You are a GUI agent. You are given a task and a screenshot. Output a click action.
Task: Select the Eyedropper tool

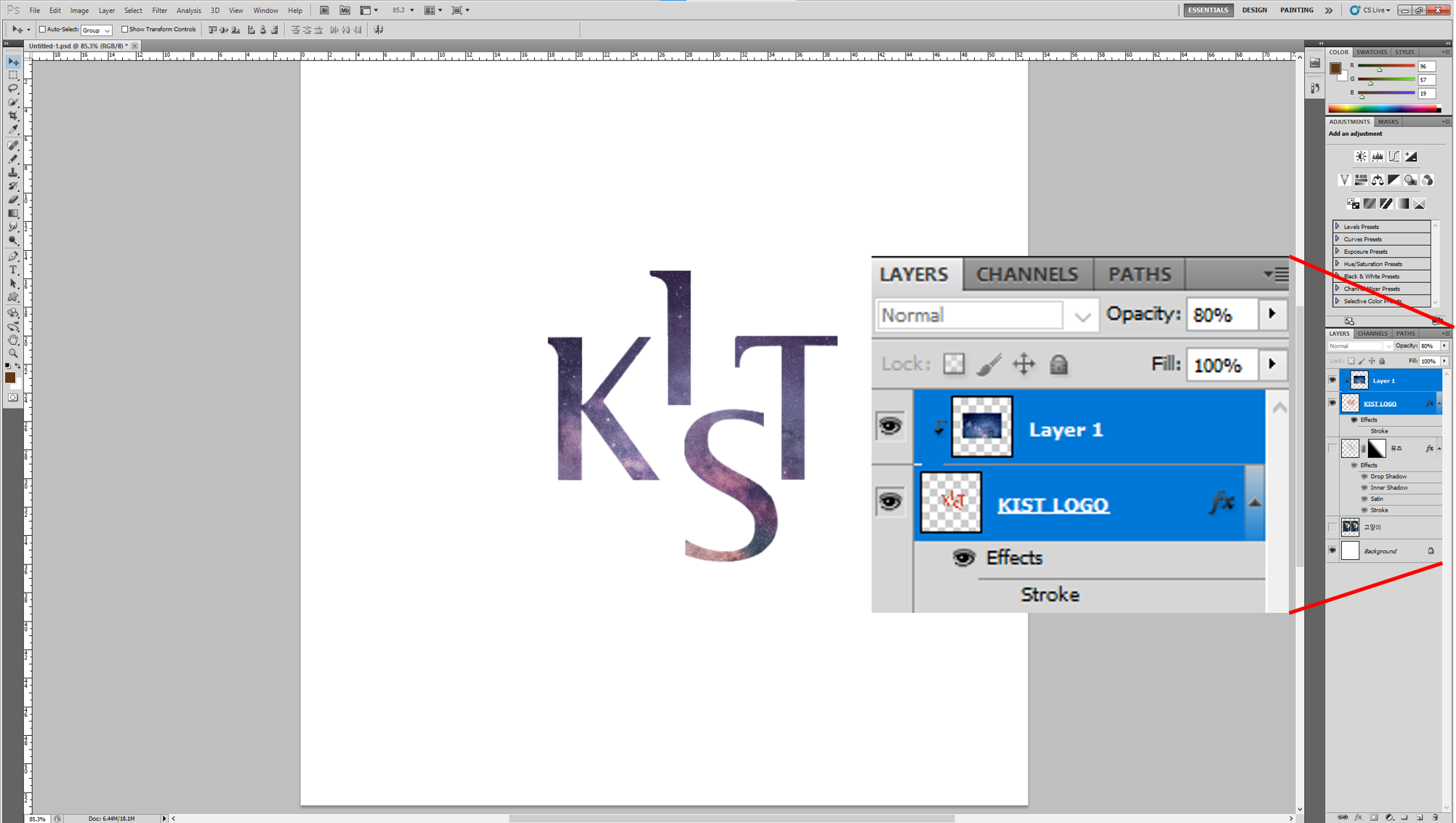[13, 130]
